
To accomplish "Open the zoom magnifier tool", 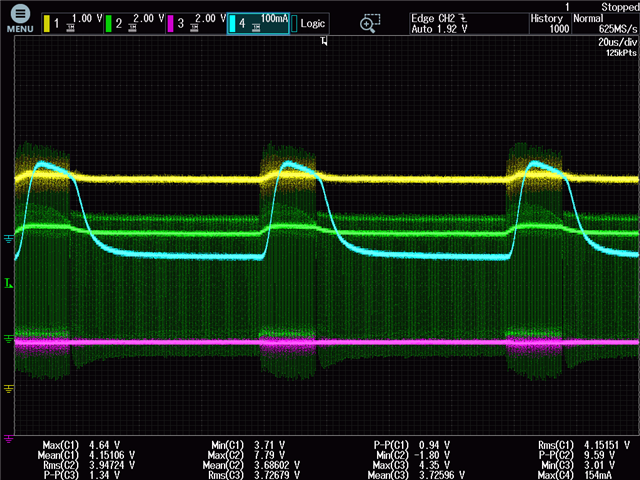I will click(370, 23).
